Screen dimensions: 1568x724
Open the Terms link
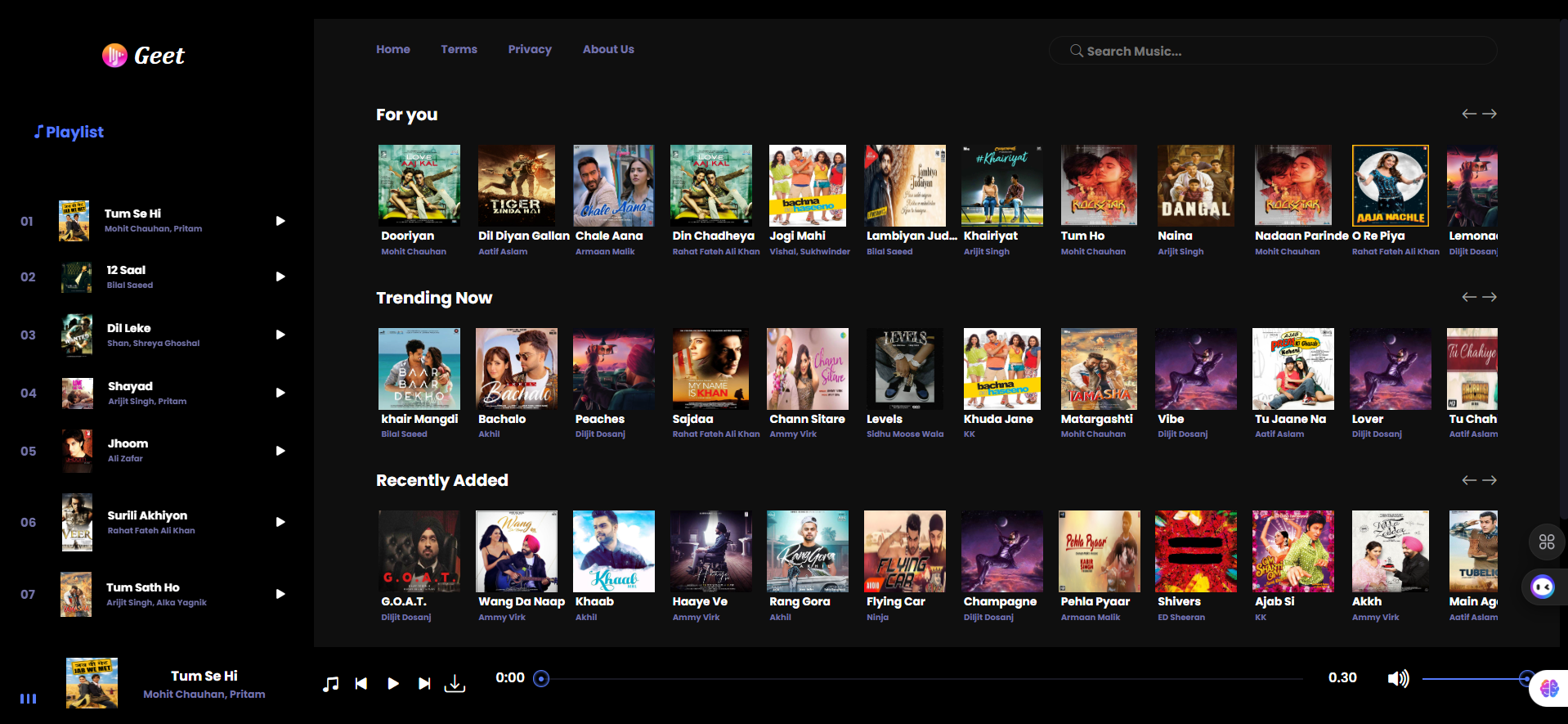click(459, 49)
